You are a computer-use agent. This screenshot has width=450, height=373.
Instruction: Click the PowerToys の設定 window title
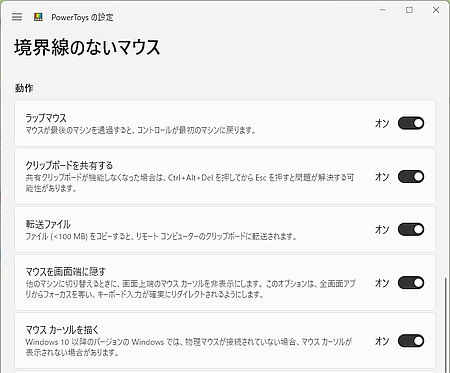(x=82, y=17)
